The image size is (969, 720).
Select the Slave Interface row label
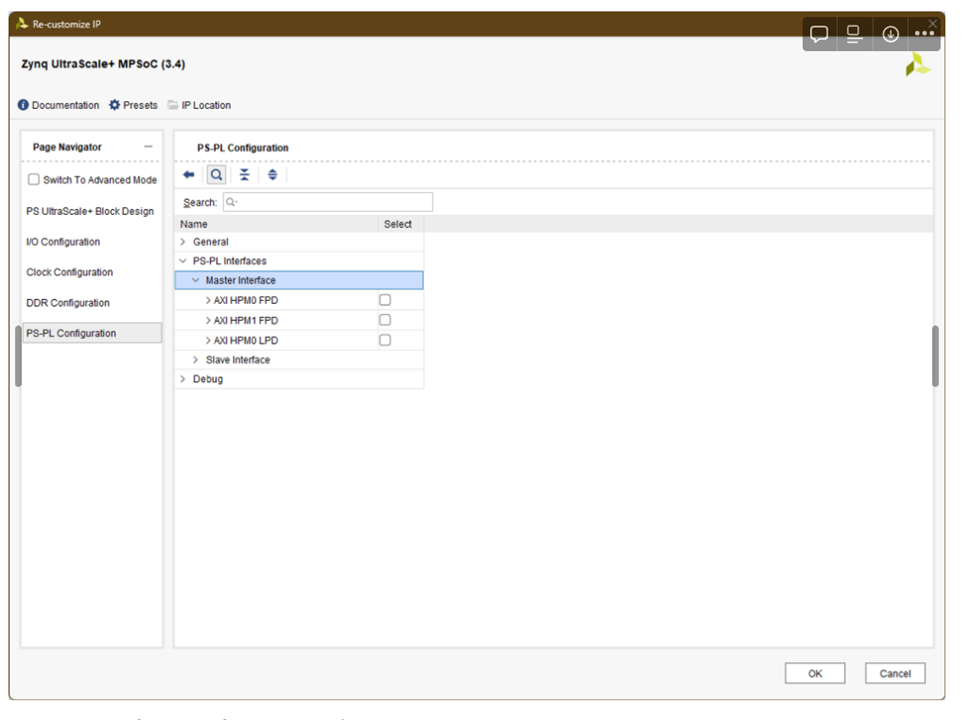click(238, 360)
